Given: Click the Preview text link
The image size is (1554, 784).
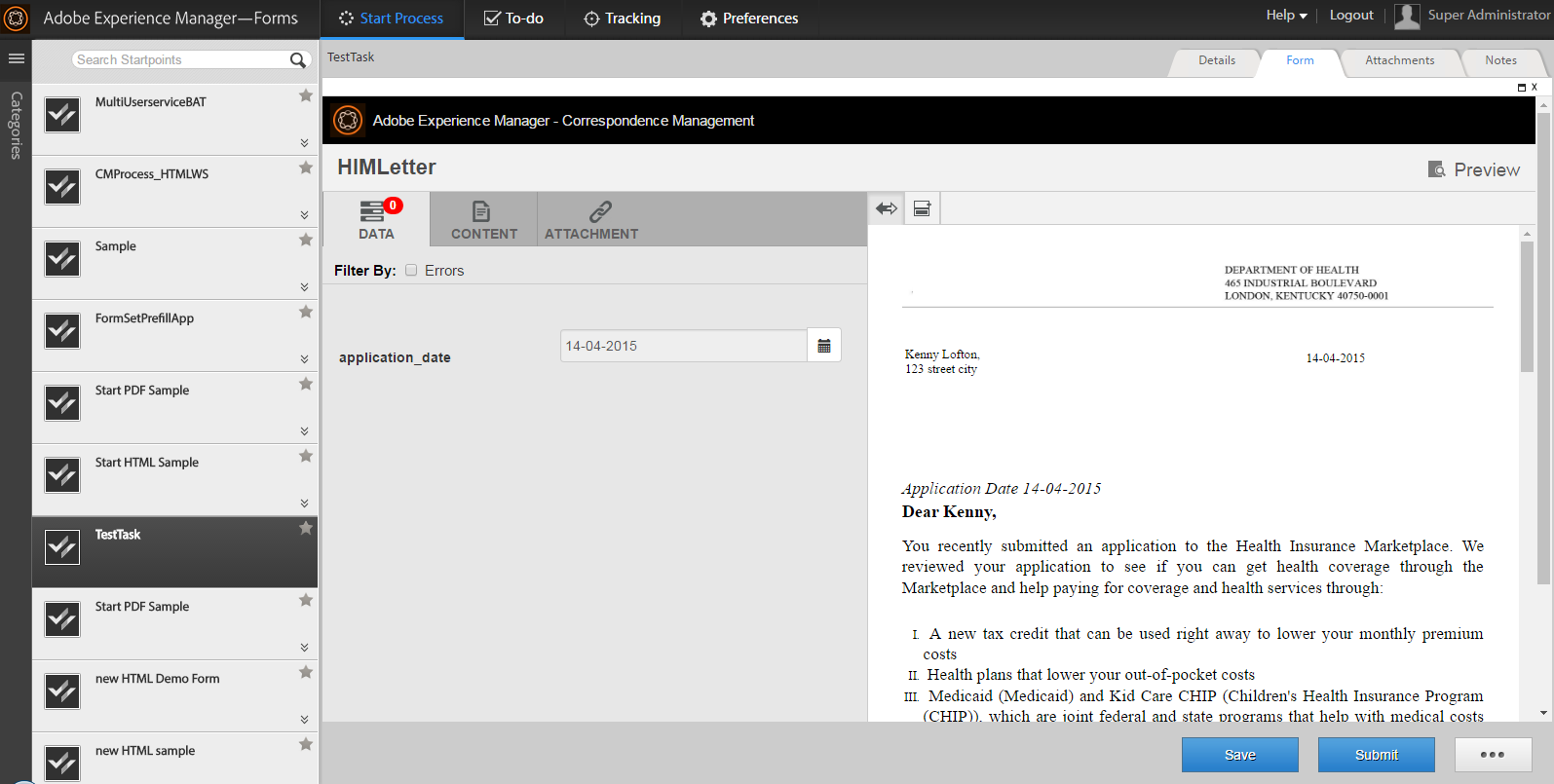Looking at the screenshot, I should [x=1487, y=169].
